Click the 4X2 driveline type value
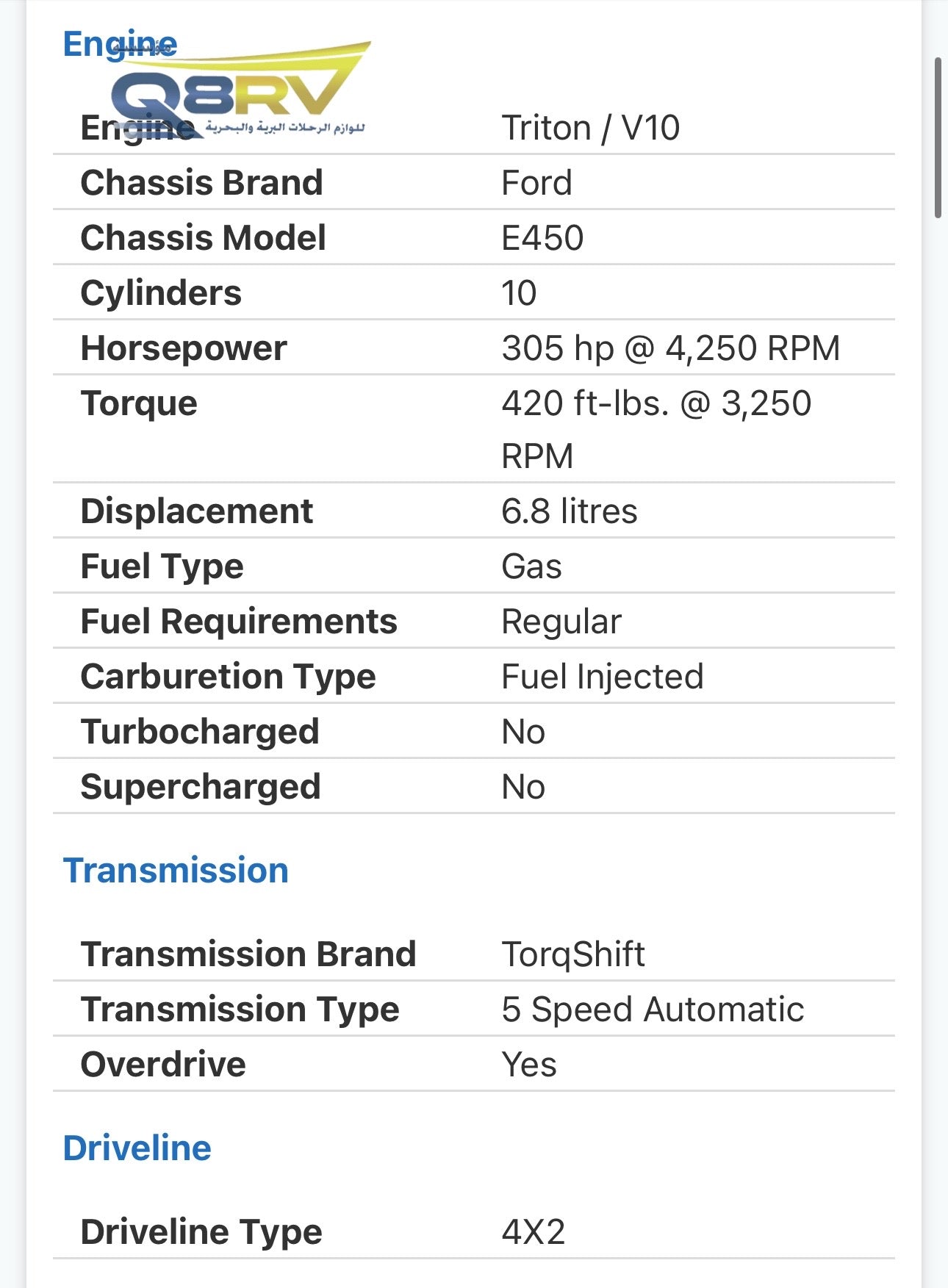 coord(534,1232)
